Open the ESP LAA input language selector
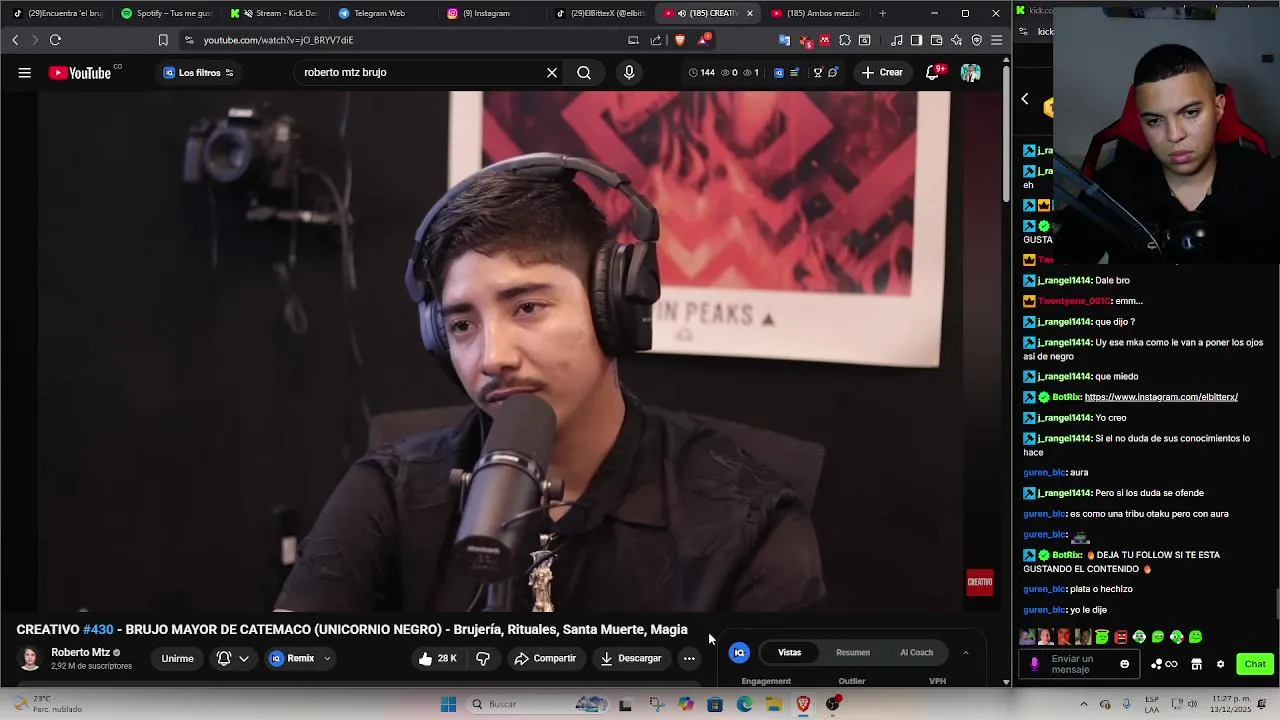 [x=1153, y=704]
